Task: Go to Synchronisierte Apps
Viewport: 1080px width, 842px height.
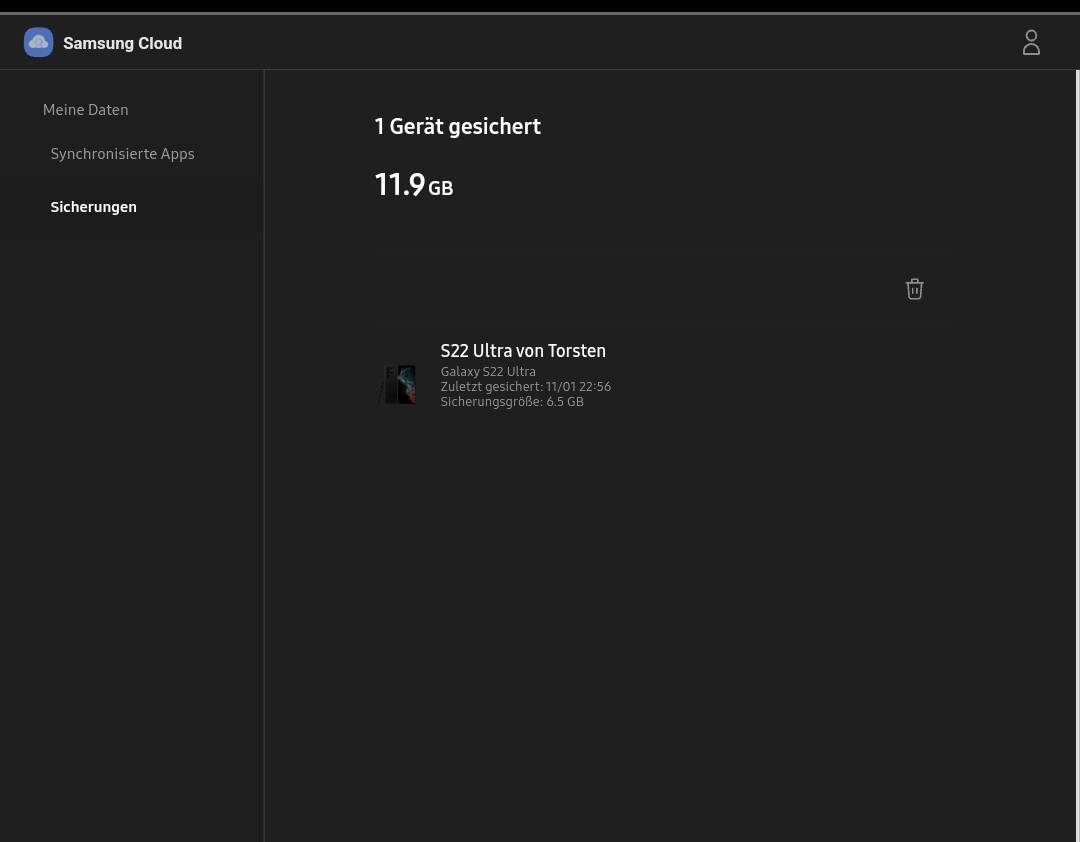Action: [x=123, y=154]
